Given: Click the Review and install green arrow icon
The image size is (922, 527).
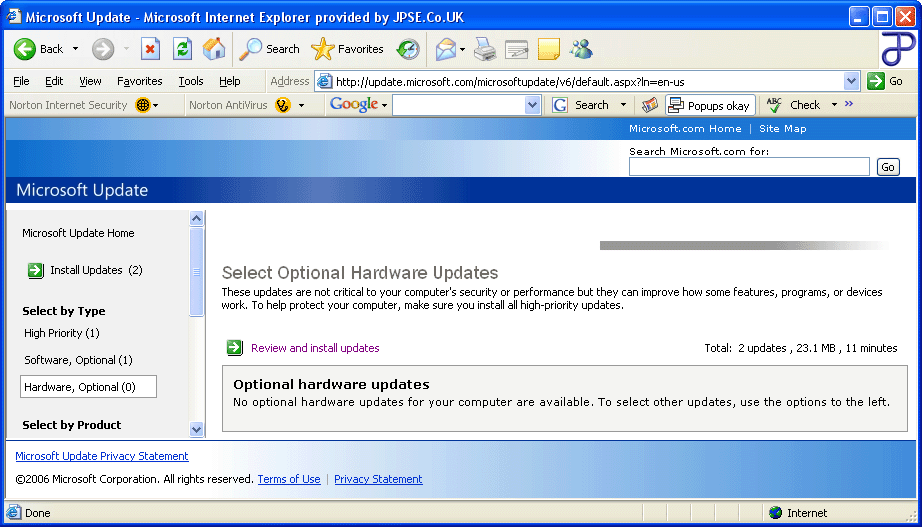Looking at the screenshot, I should (235, 348).
